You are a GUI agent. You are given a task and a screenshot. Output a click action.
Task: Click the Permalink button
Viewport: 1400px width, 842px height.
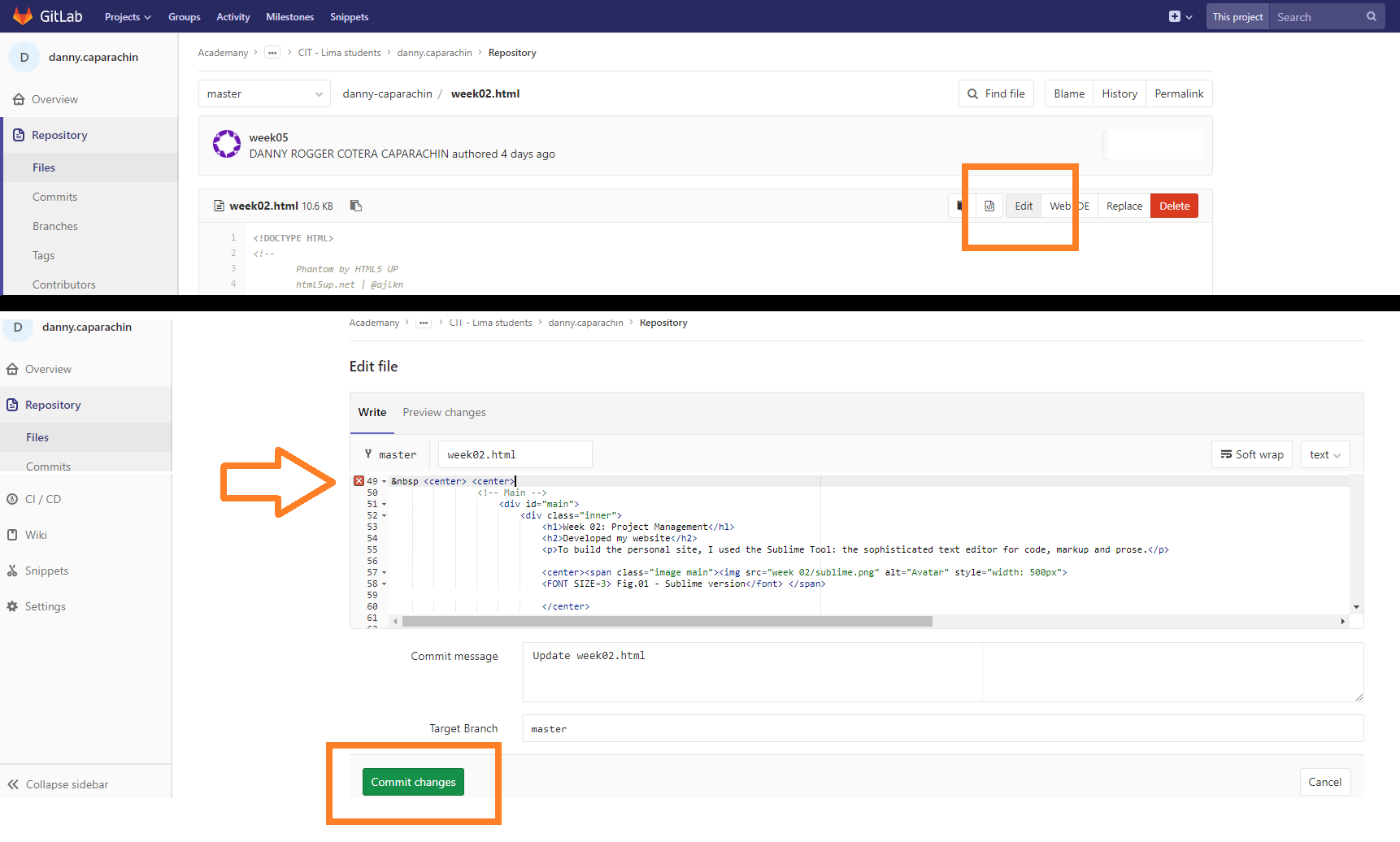1179,93
